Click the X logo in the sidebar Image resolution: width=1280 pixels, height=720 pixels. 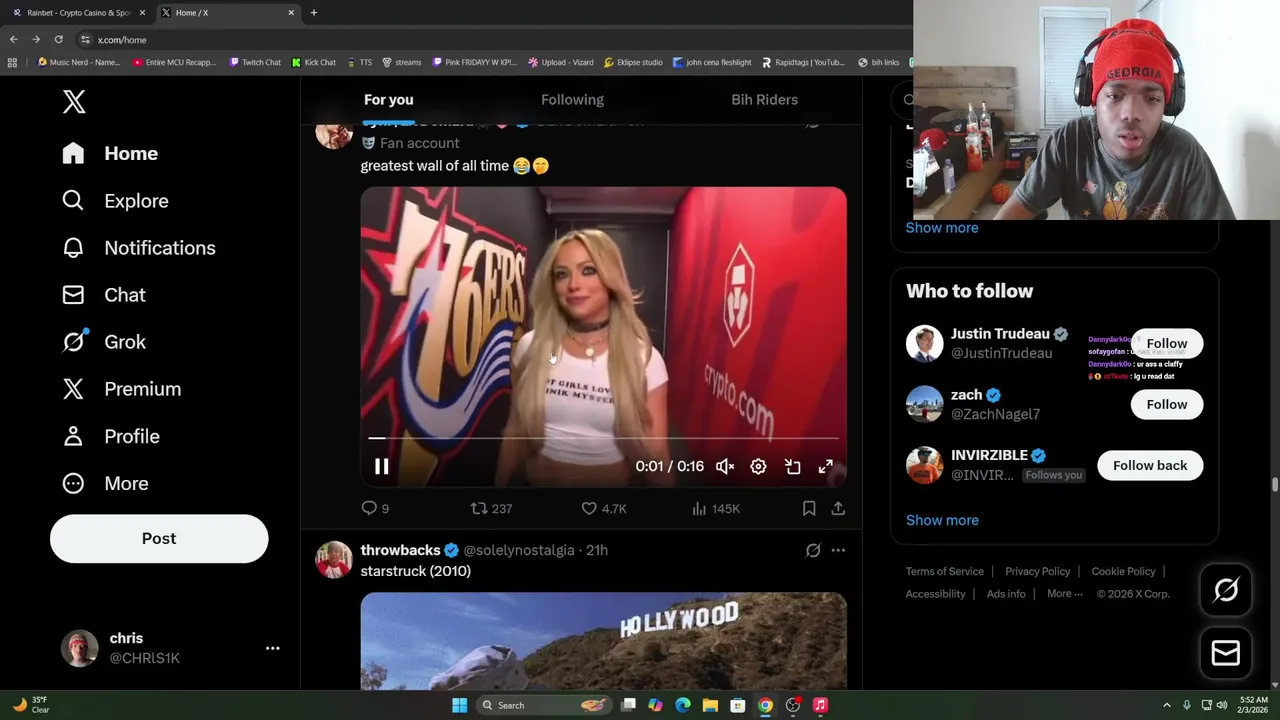74,102
